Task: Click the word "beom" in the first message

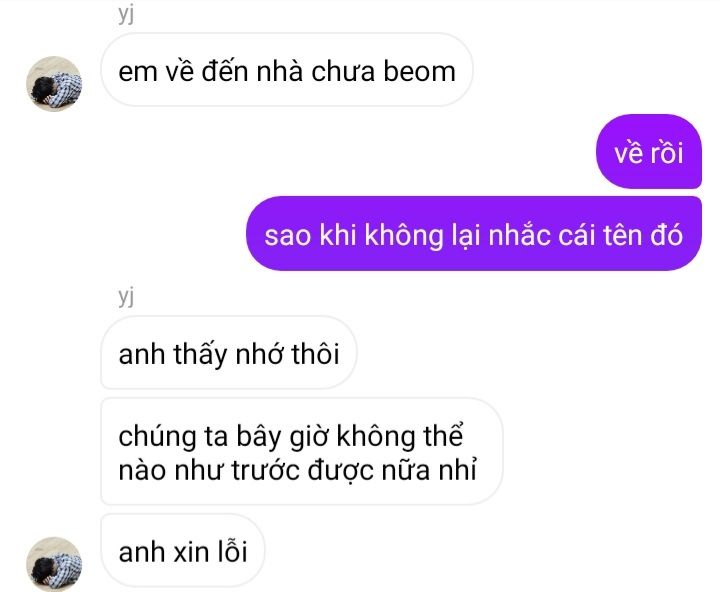Action: click(419, 72)
